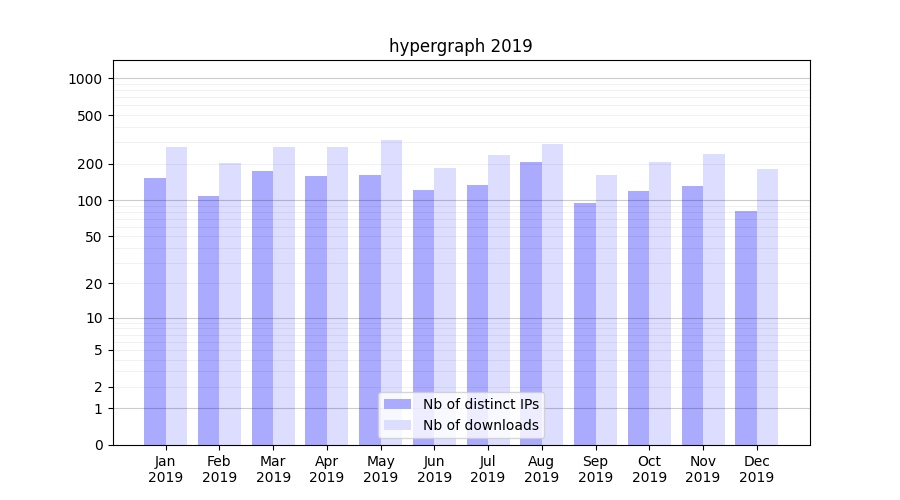The height and width of the screenshot is (500, 900).
Task: Select the May 2019 downloads bar
Action: point(392,292)
